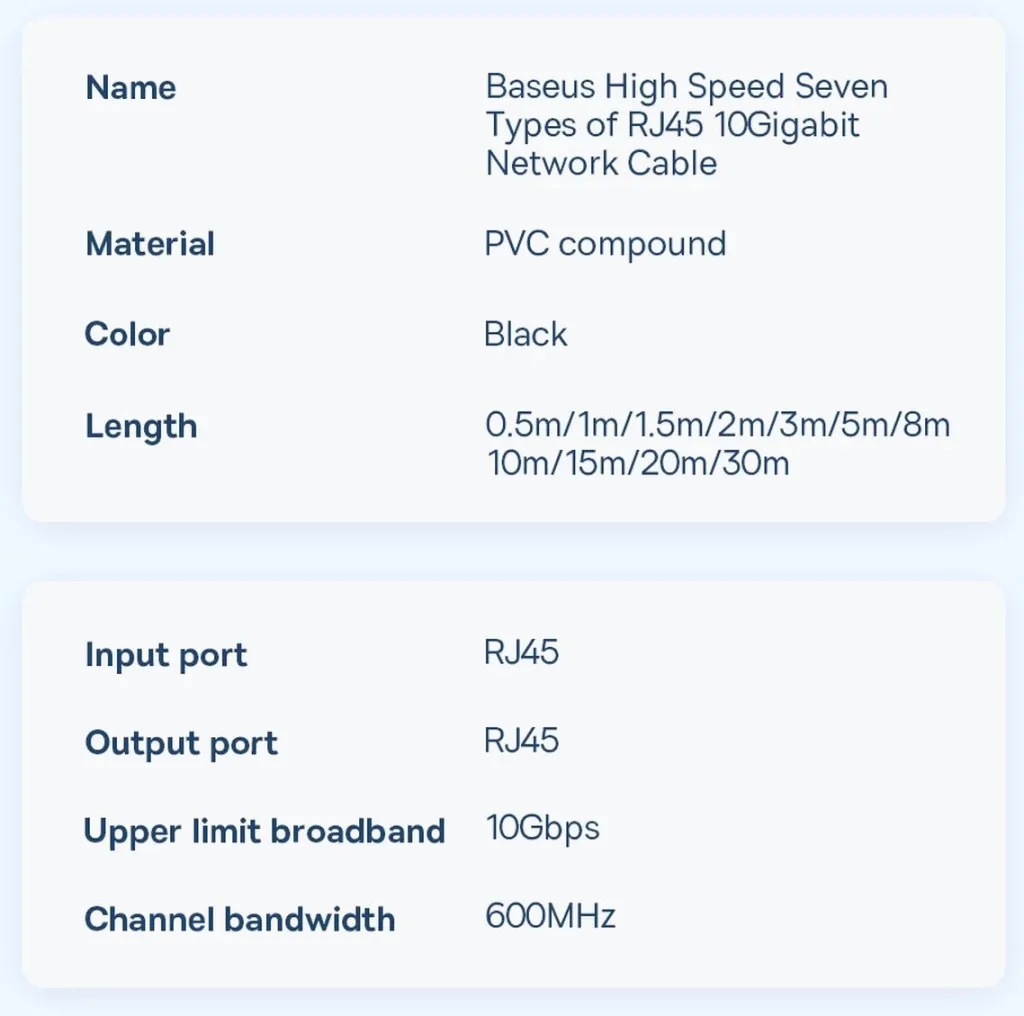Screen dimensions: 1024x1016
Task: Click the Length label
Action: click(141, 428)
